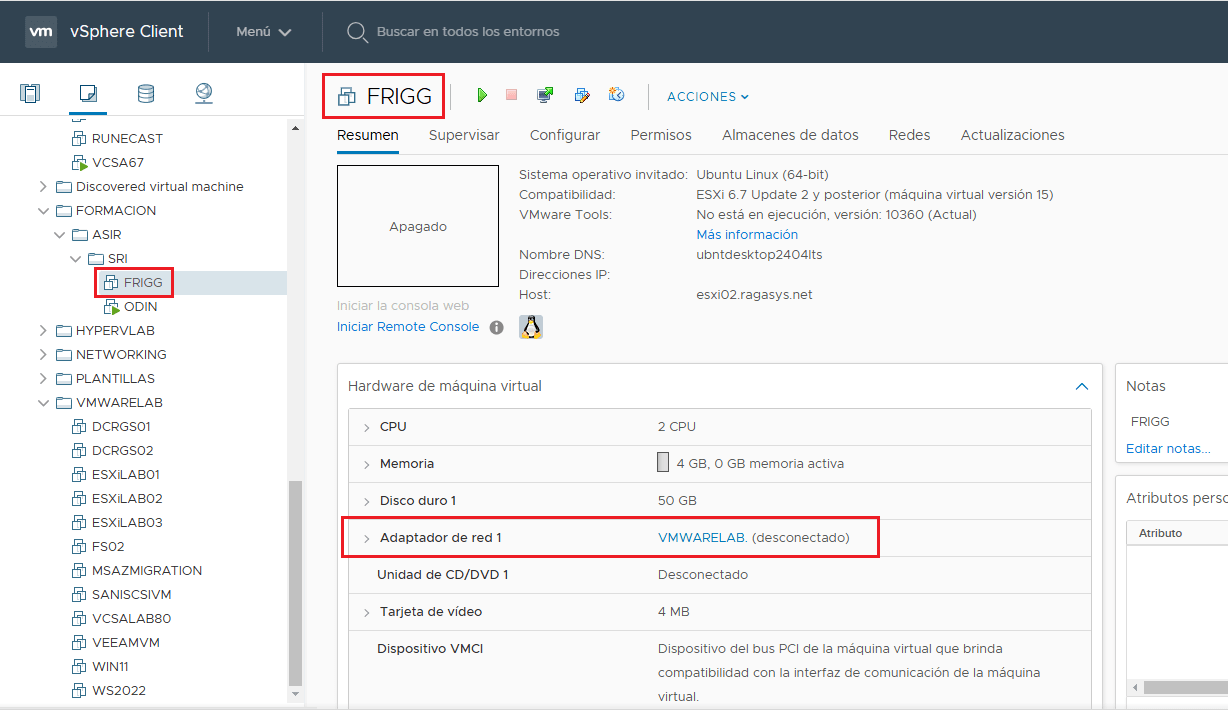Expand the NETWORKING folder
Image resolution: width=1228 pixels, height=721 pixels.
pos(43,354)
